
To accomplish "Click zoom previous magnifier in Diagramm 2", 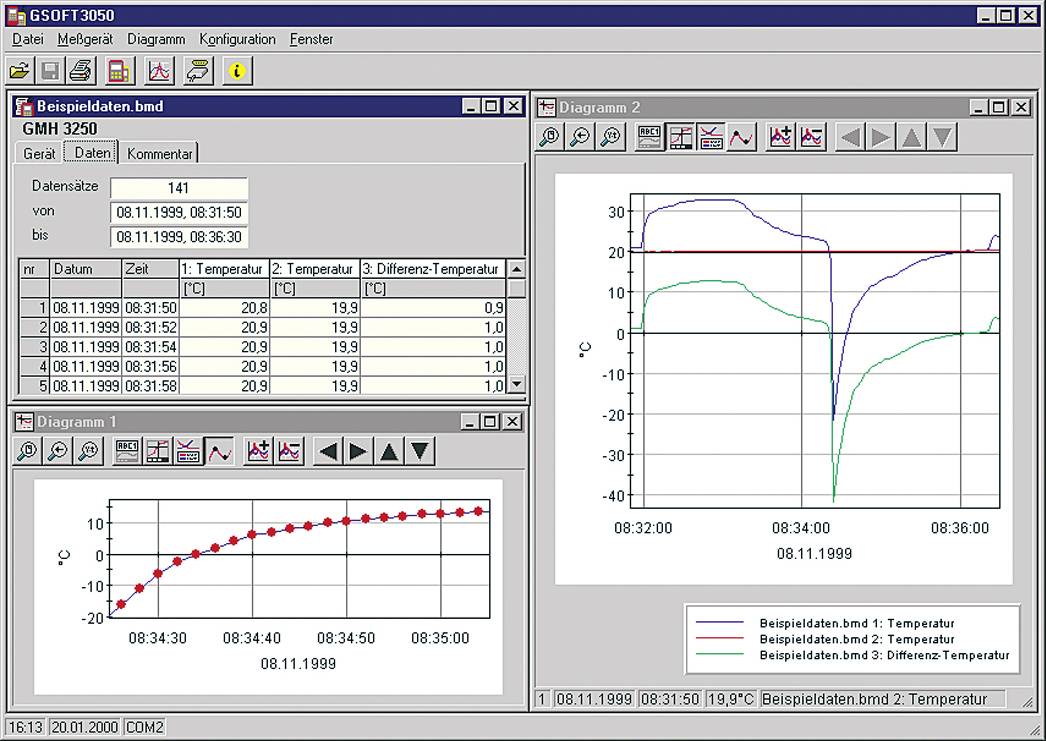I will tap(580, 138).
